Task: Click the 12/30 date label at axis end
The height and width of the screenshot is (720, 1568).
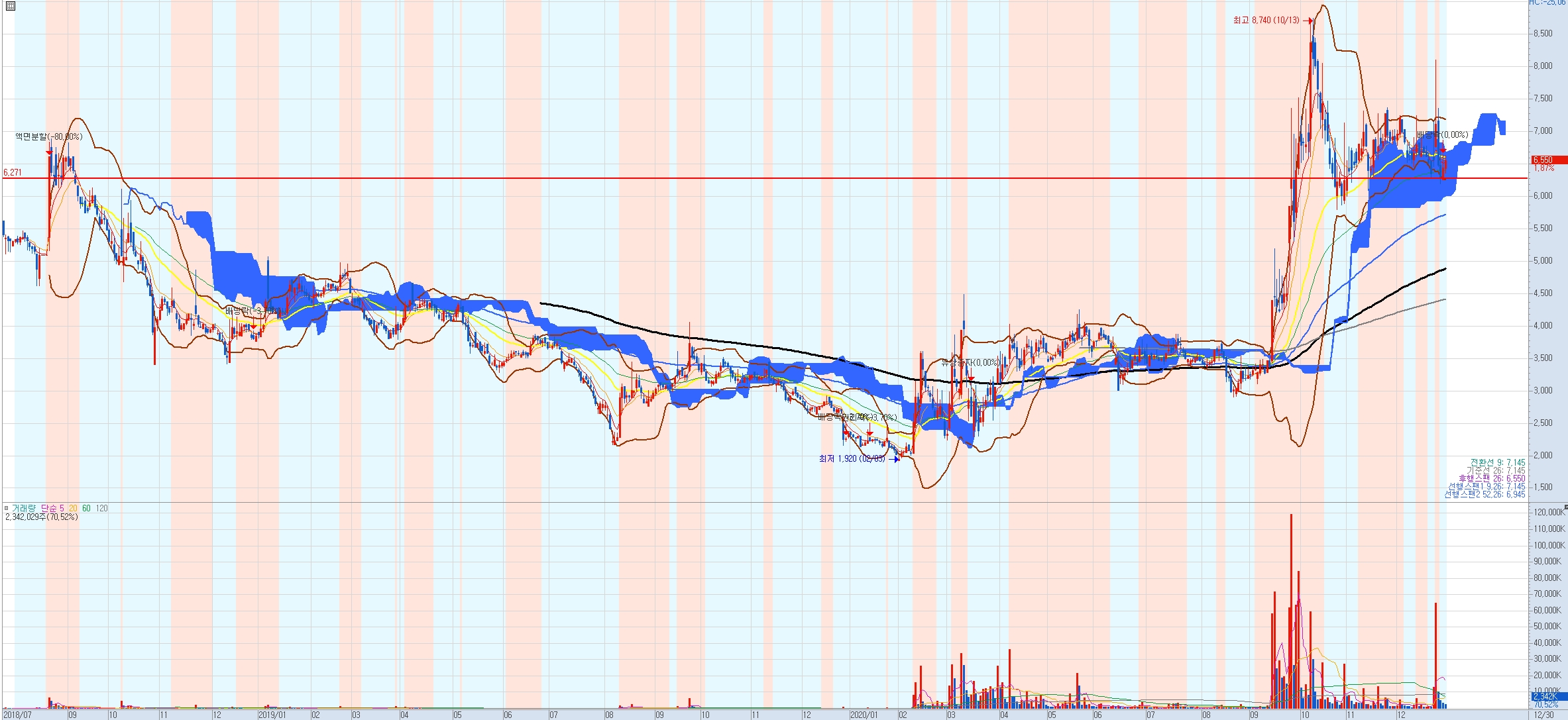Action: (x=1543, y=715)
